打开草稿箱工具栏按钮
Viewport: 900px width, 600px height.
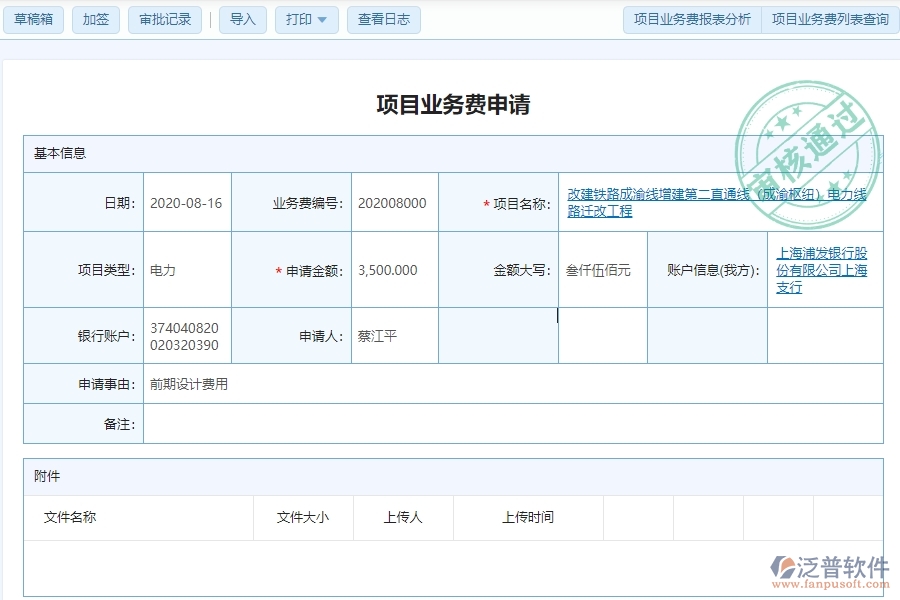pyautogui.click(x=33, y=19)
